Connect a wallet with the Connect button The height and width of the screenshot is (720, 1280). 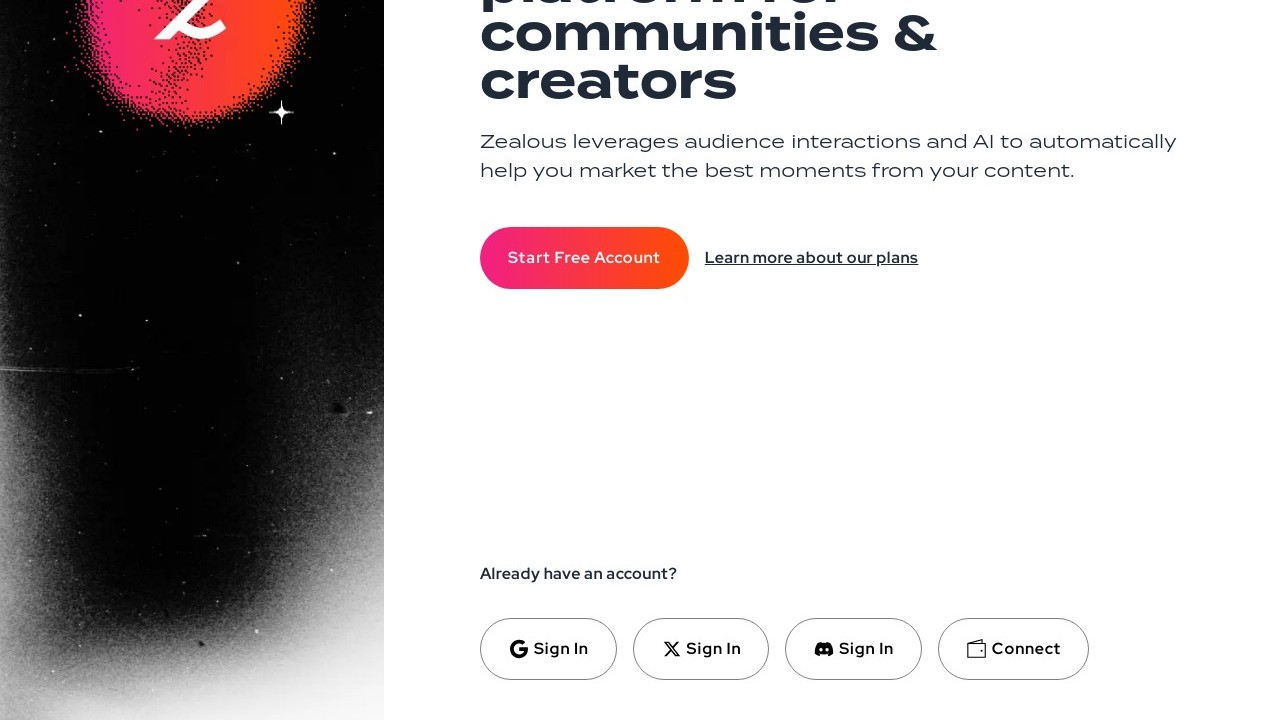pos(1013,649)
